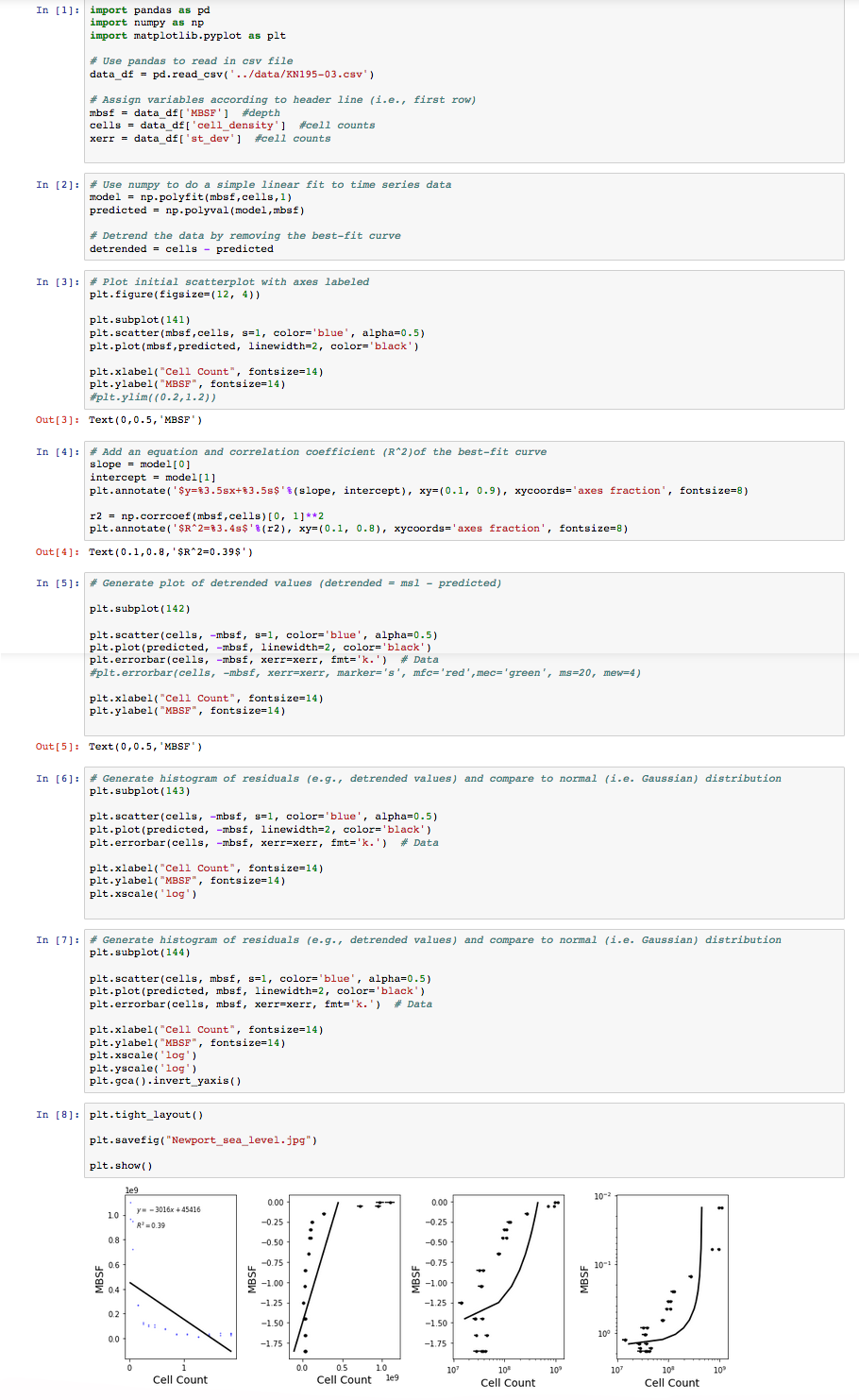
Task: Click the Out[3] text output
Action: tap(145, 420)
